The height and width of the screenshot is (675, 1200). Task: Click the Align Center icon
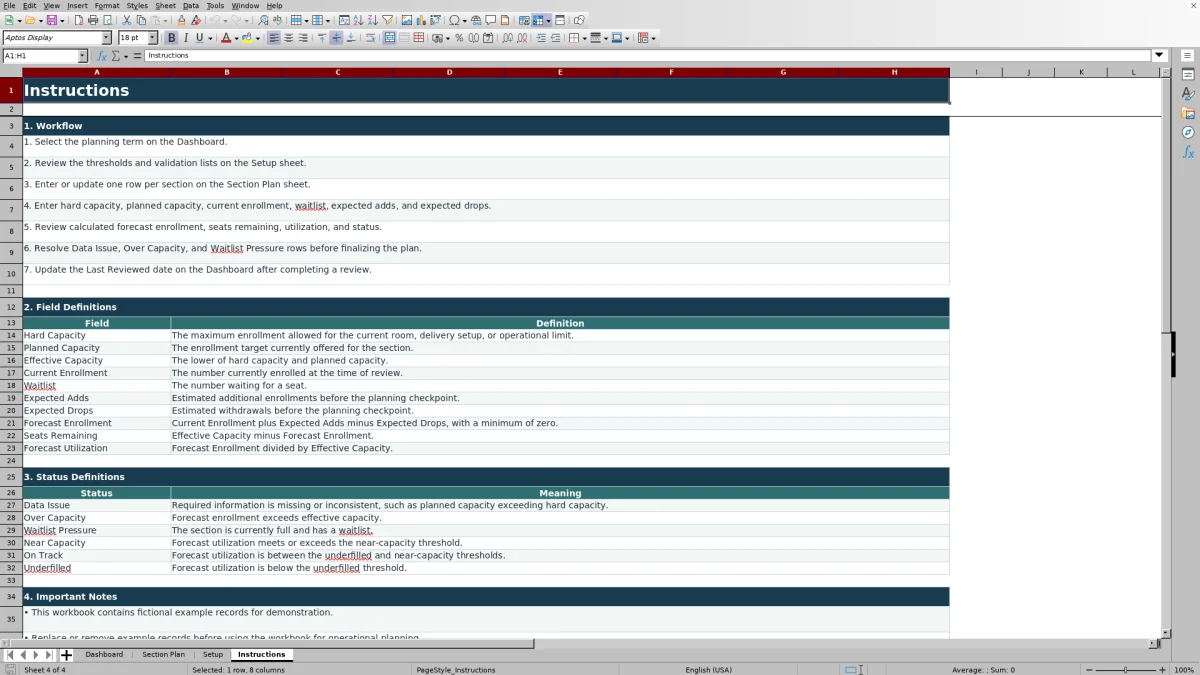pos(288,38)
